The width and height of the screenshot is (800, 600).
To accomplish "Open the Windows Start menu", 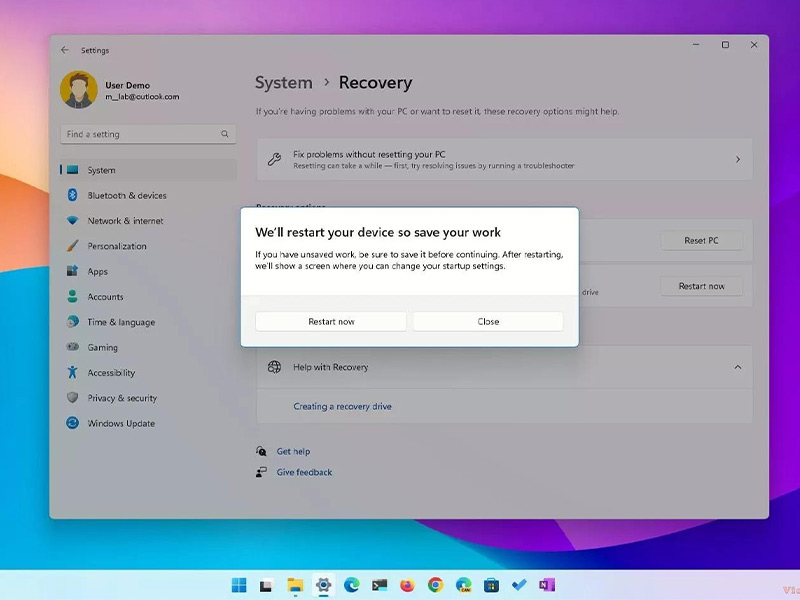I will pyautogui.click(x=239, y=585).
